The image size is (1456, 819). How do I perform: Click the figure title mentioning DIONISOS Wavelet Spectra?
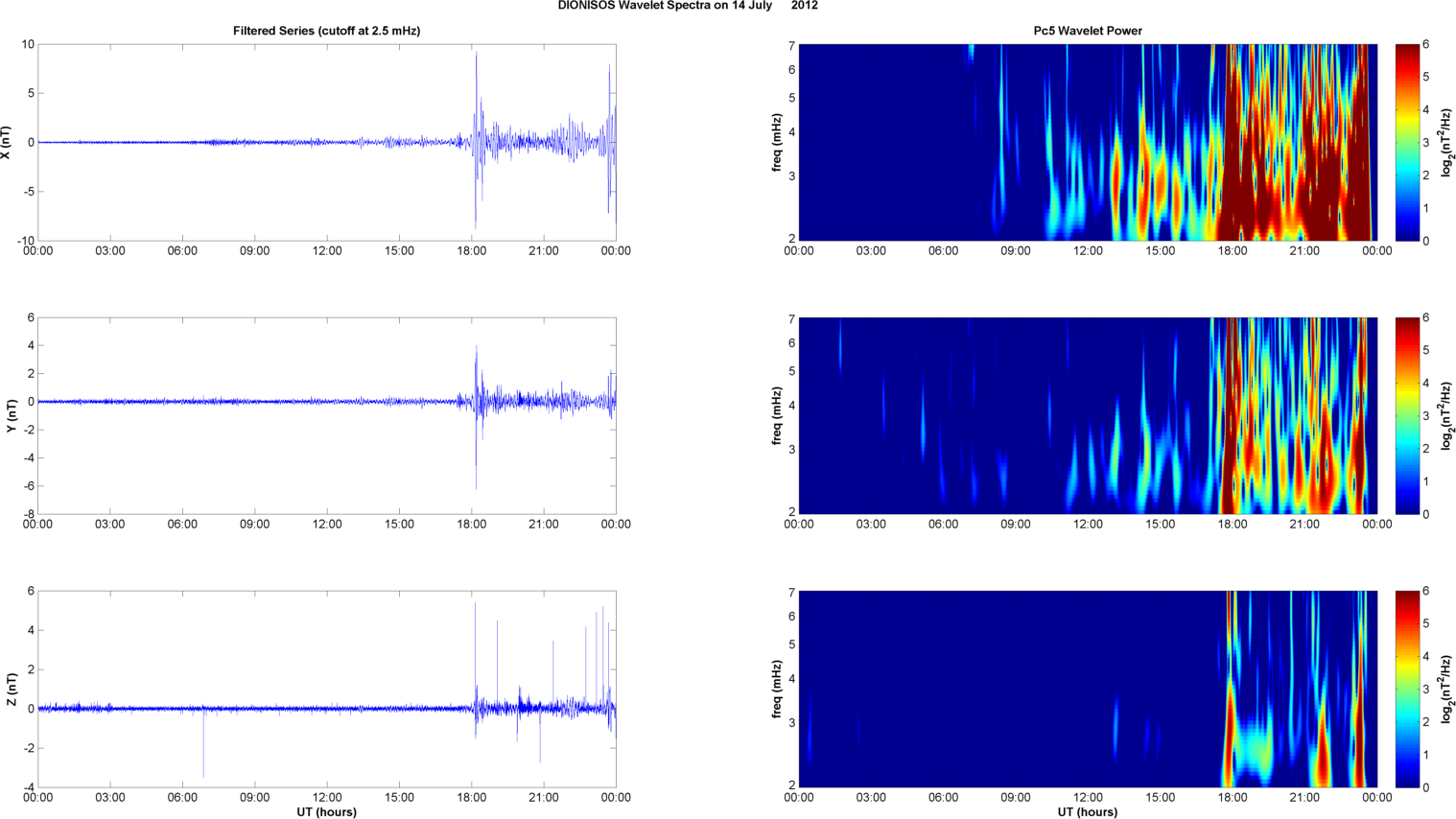coord(688,6)
